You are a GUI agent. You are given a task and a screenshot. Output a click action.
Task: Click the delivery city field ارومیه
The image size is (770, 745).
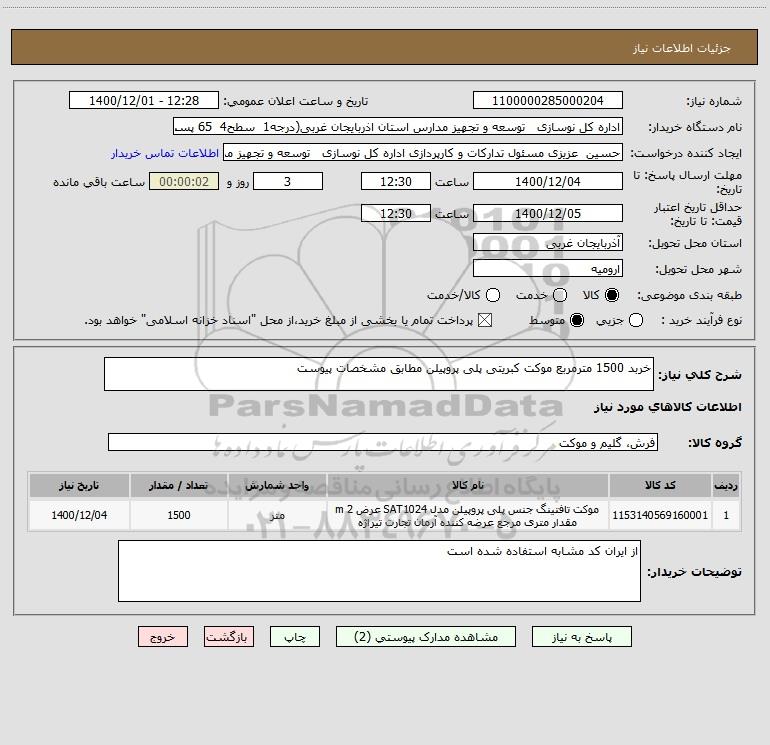[x=548, y=268]
